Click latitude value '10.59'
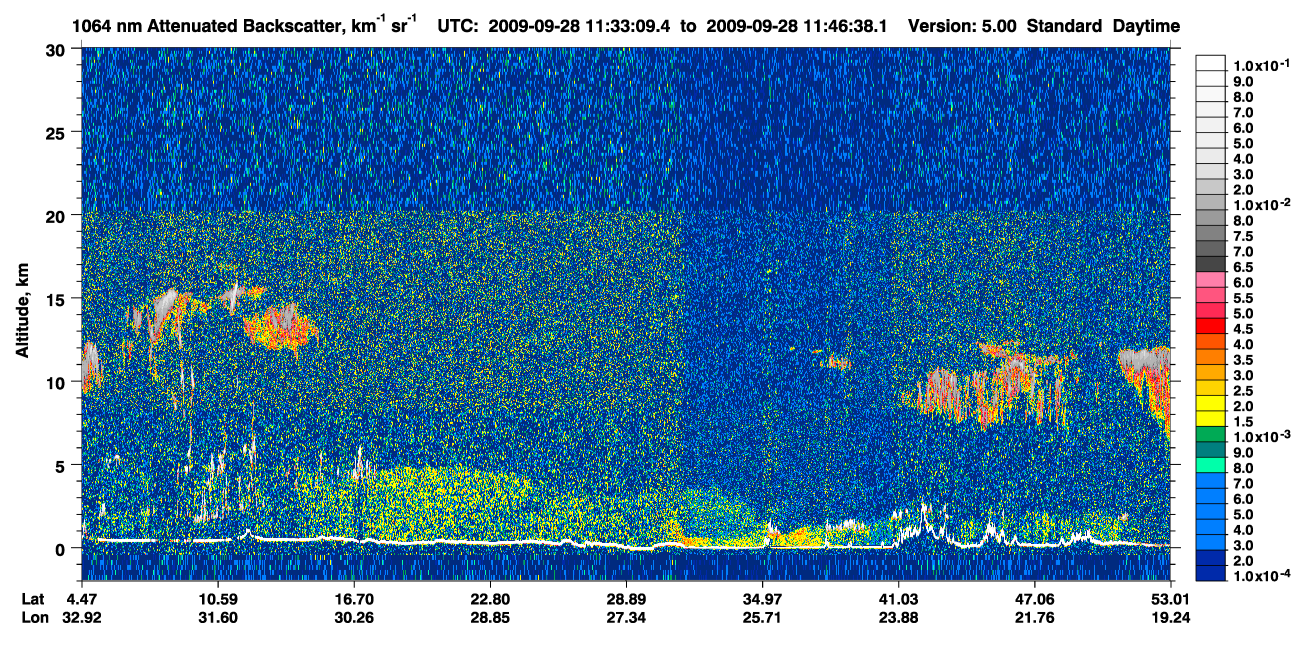Viewport: 1300px width, 667px height. (218, 598)
